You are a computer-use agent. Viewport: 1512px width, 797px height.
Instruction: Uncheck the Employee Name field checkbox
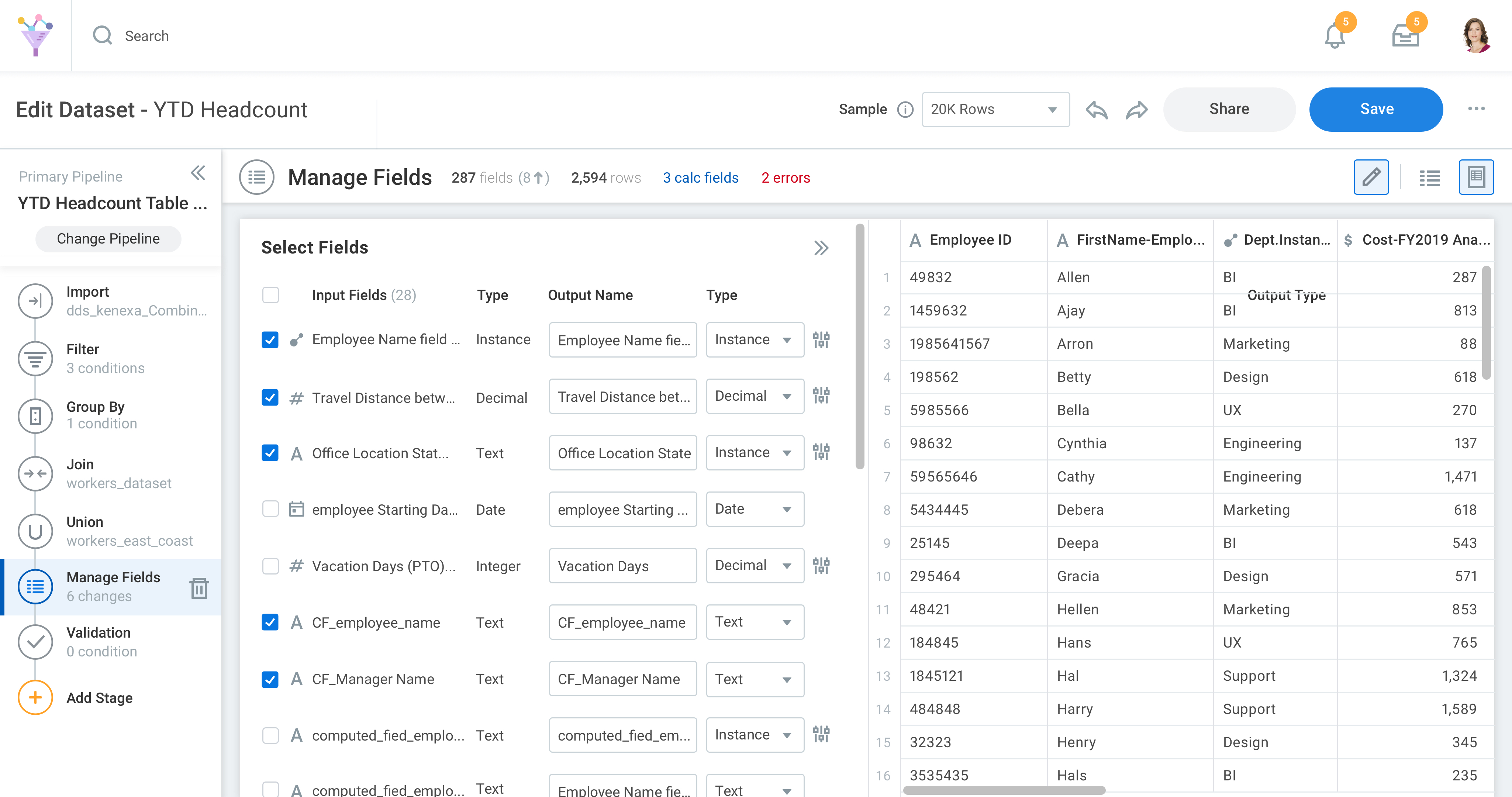270,340
